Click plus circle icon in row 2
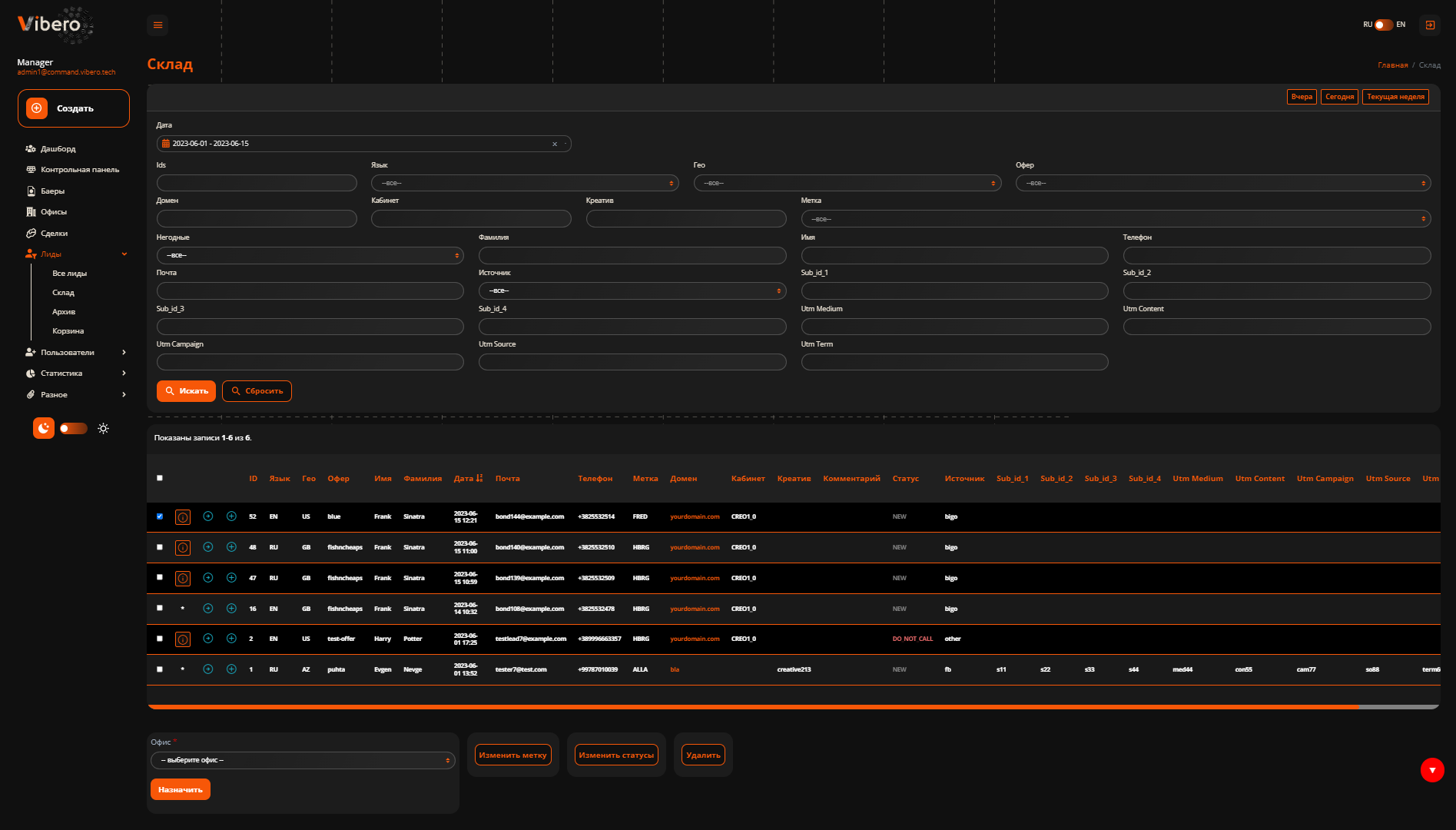Viewport: 1456px width, 830px height. [x=231, y=639]
